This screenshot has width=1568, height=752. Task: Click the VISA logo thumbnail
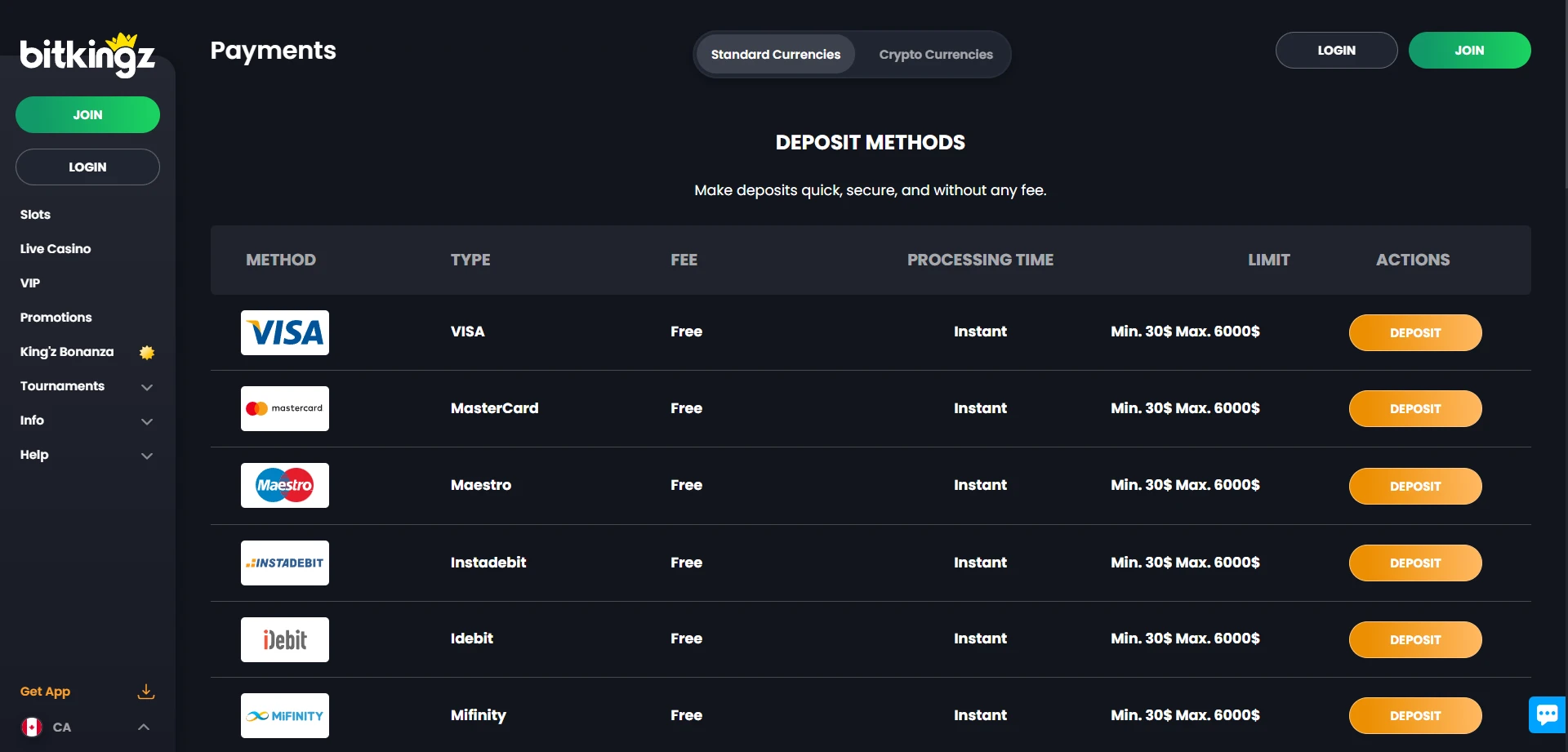click(x=285, y=332)
